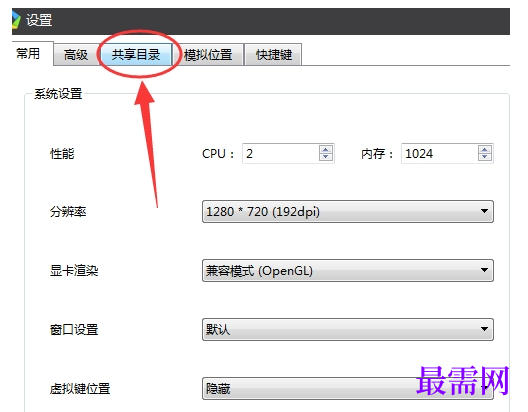Screen dimensions: 528x412
Task: Click the 虚拟键位置 label
Action: pos(80,389)
